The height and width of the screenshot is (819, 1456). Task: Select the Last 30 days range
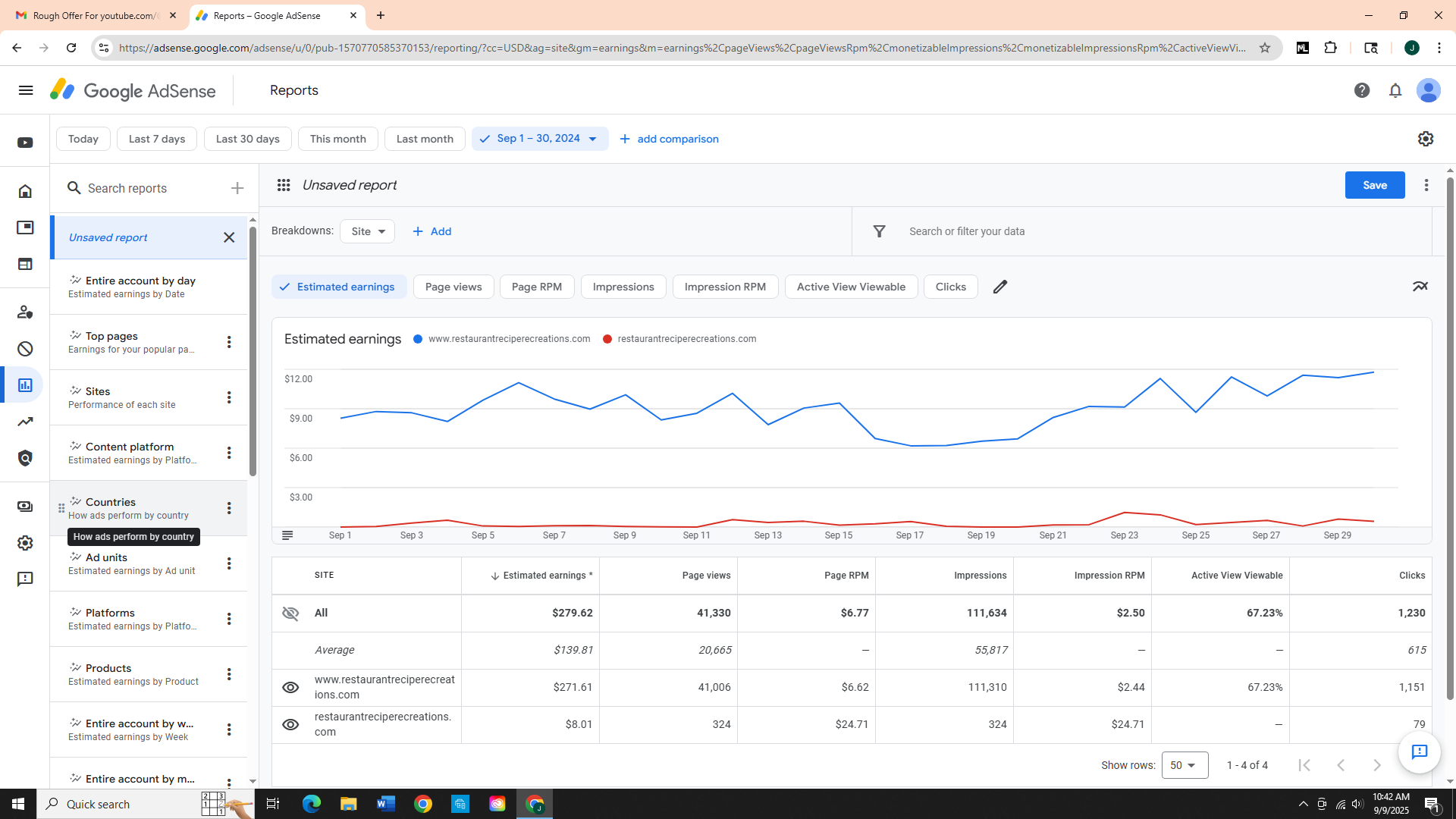[248, 139]
